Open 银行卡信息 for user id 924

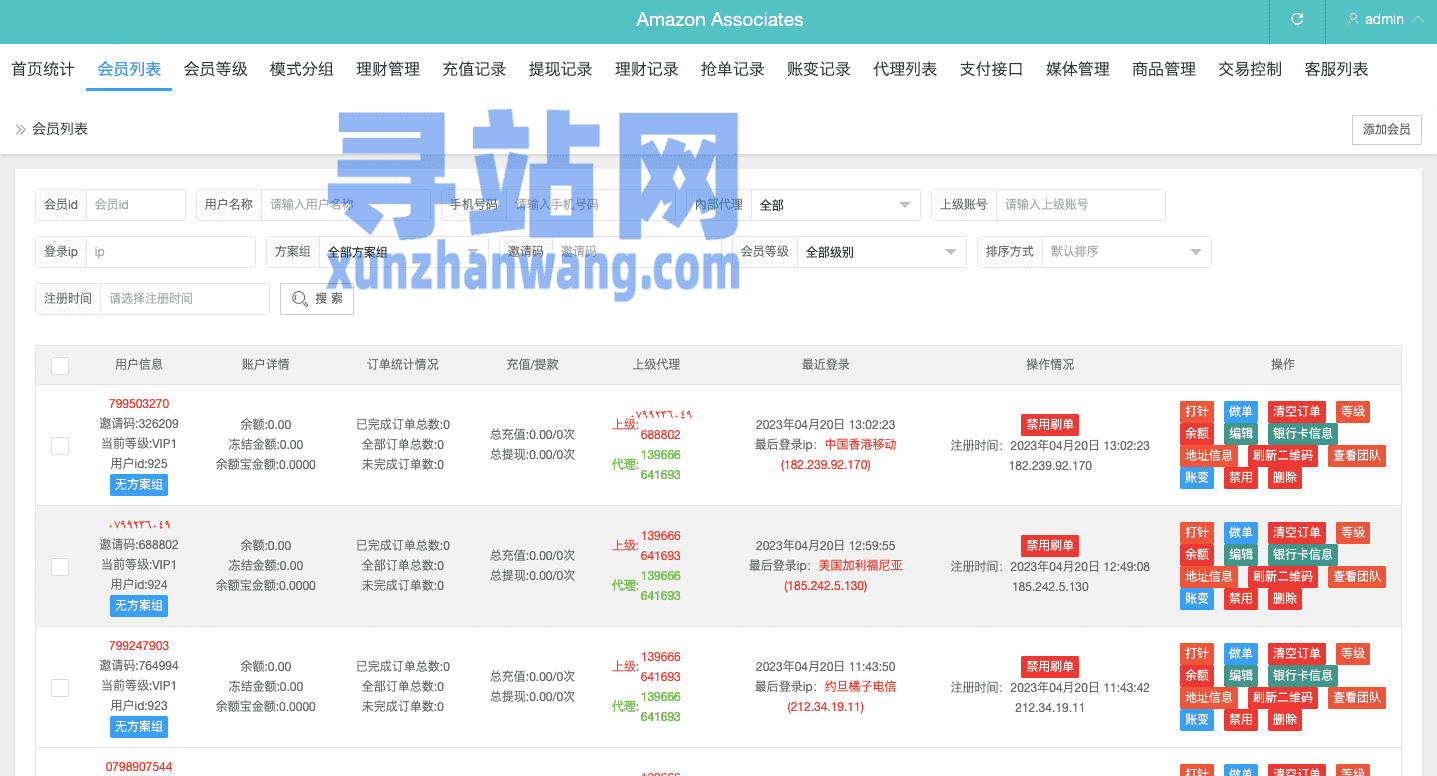[x=1303, y=555]
